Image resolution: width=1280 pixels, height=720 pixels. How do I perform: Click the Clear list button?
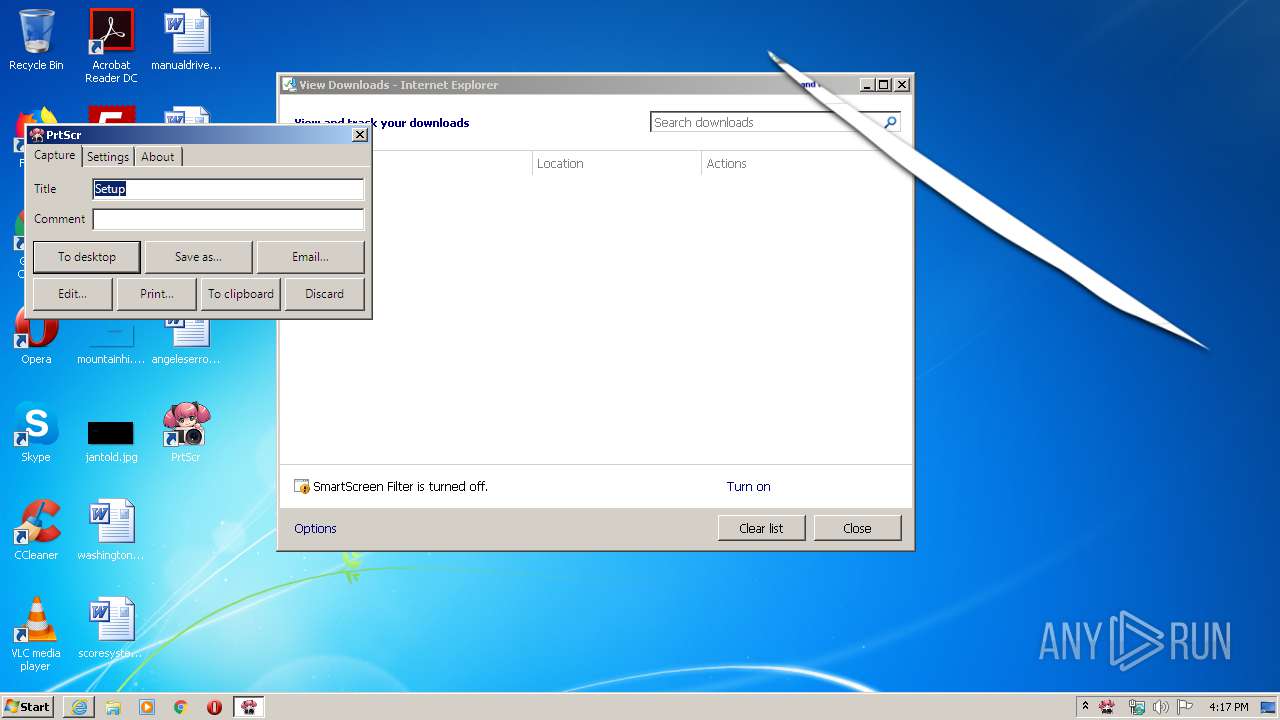point(761,528)
